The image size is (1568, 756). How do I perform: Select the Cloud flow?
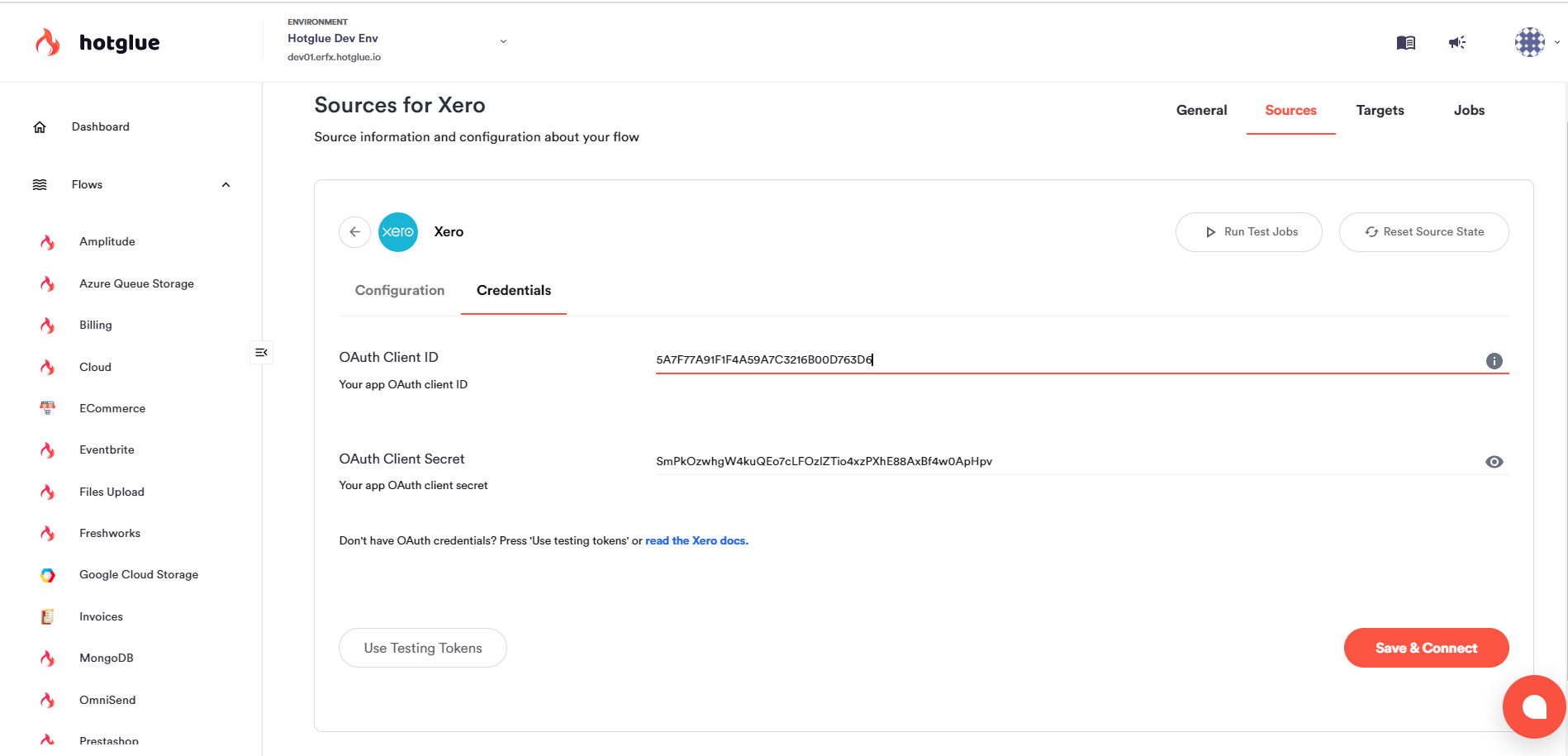point(95,367)
